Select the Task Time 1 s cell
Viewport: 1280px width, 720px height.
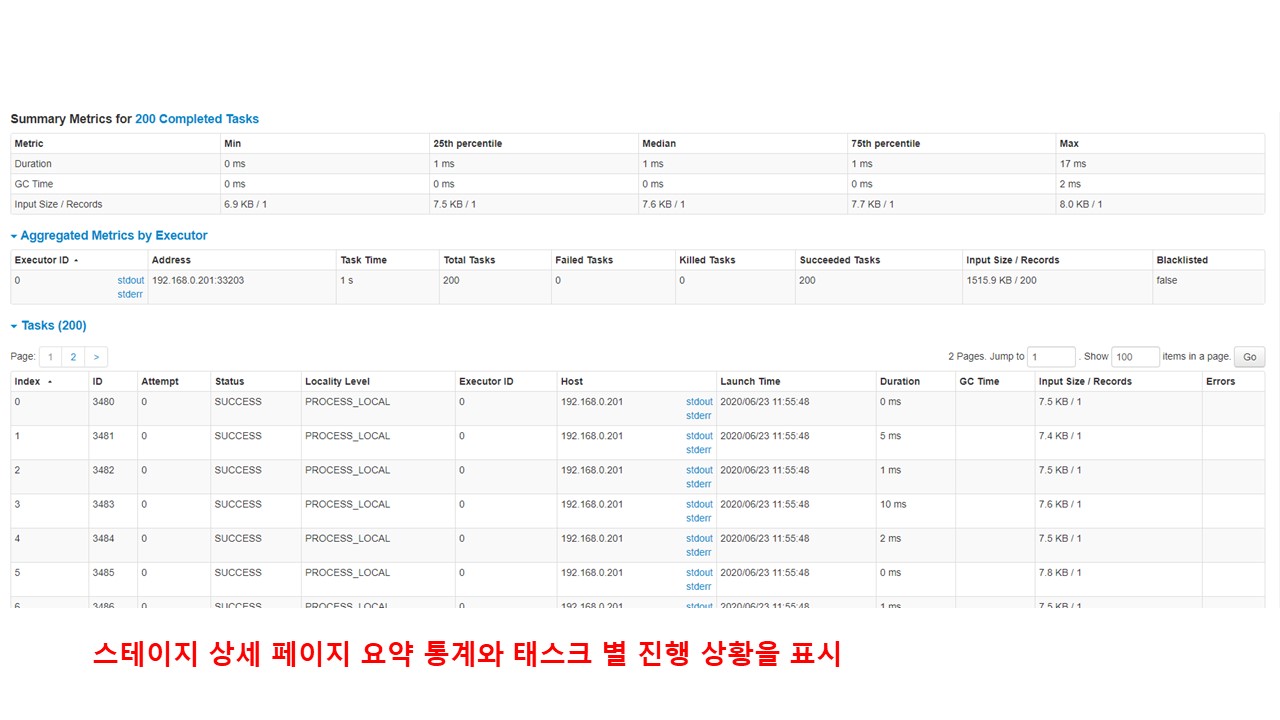point(388,287)
